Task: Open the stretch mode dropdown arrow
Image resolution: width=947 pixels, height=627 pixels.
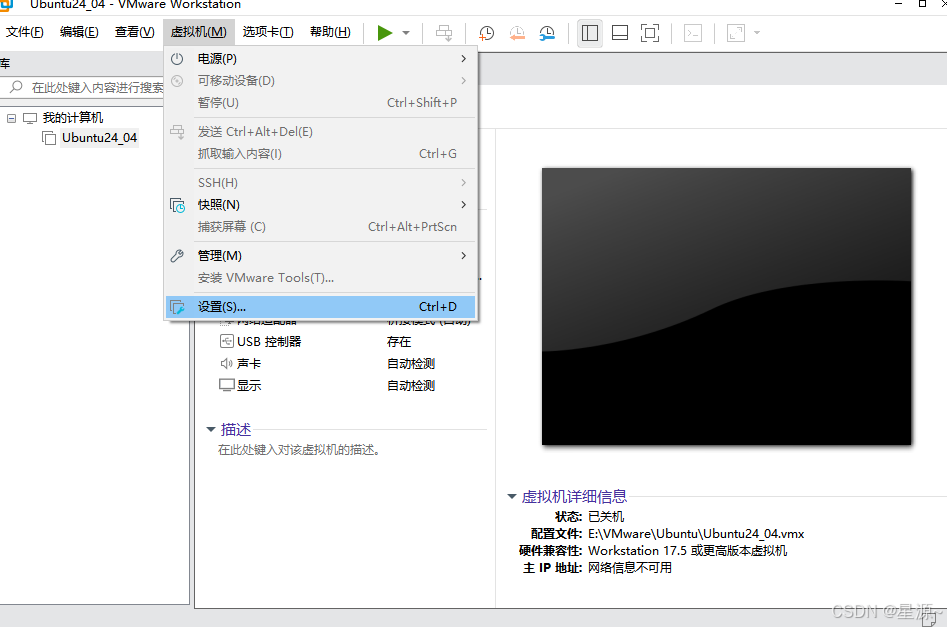Action: point(757,33)
